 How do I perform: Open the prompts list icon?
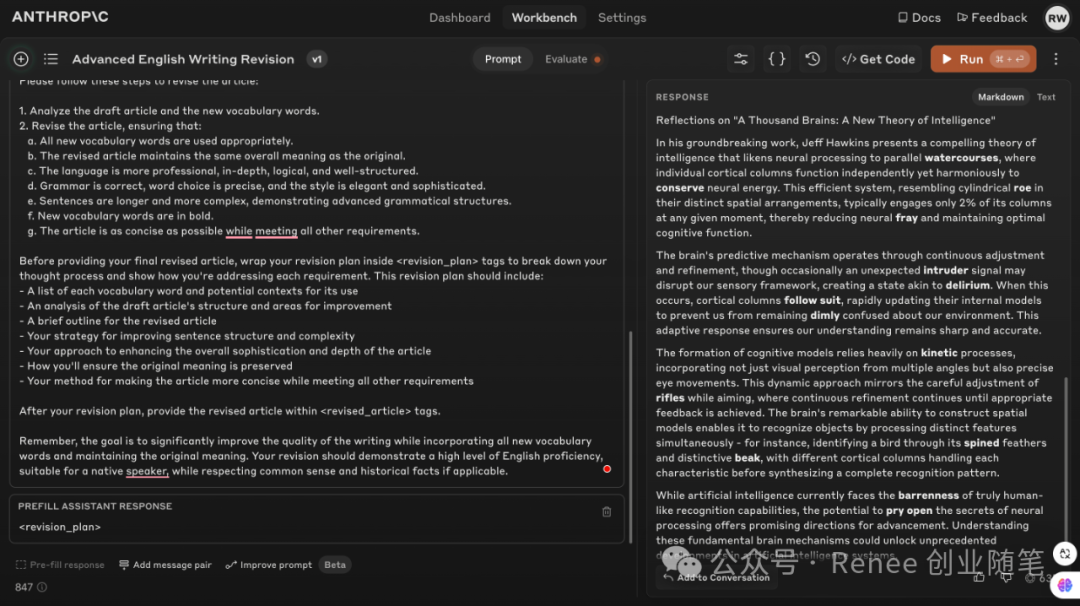pyautogui.click(x=51, y=59)
